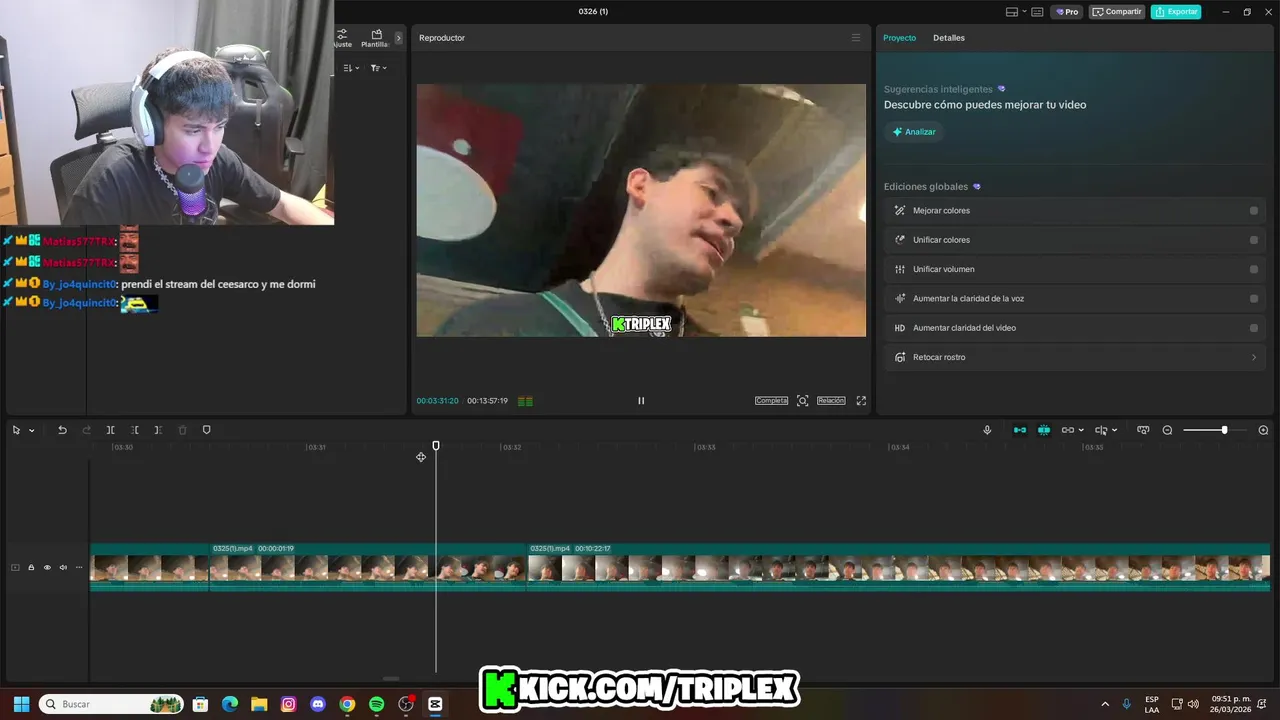Click the 03:33 mark on timeline ruler

tap(705, 447)
